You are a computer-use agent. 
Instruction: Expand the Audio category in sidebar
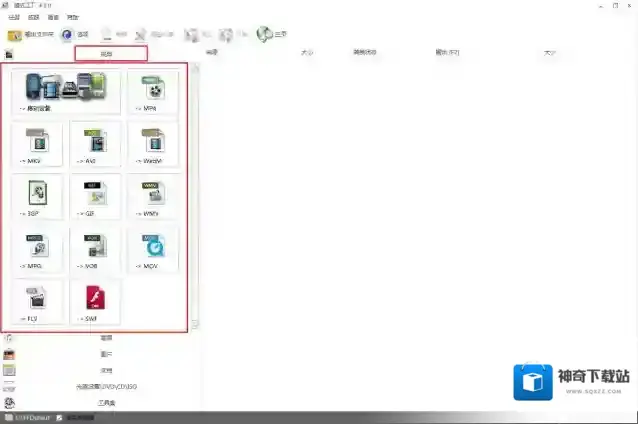pos(106,338)
